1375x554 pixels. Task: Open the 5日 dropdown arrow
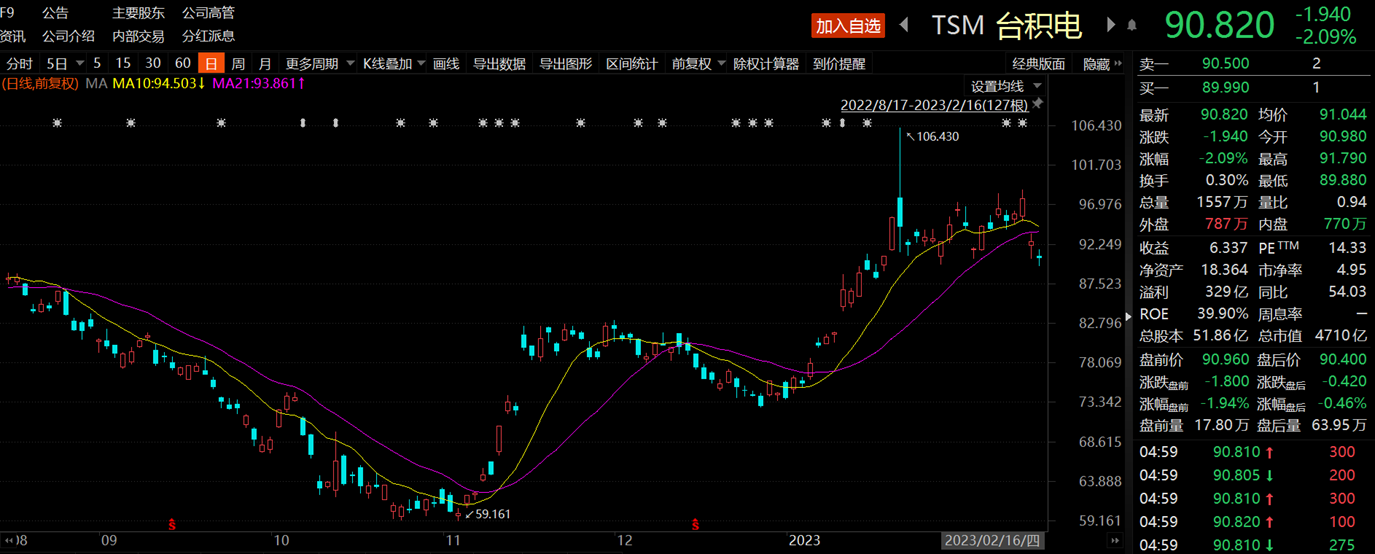(79, 64)
